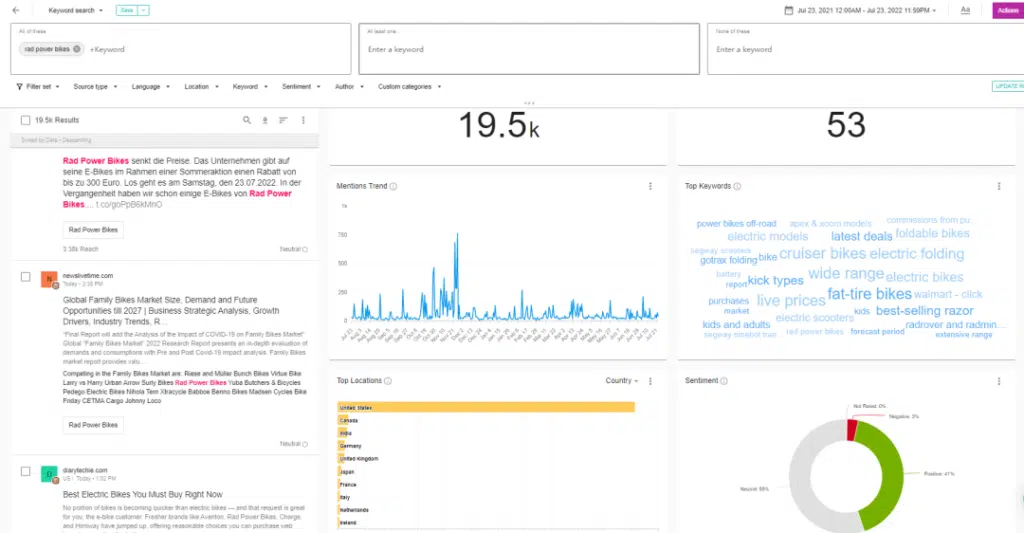Screen dimensions: 1024x533
Task: Remove the 'rad power bikes' keyword chip
Action: tap(76, 49)
